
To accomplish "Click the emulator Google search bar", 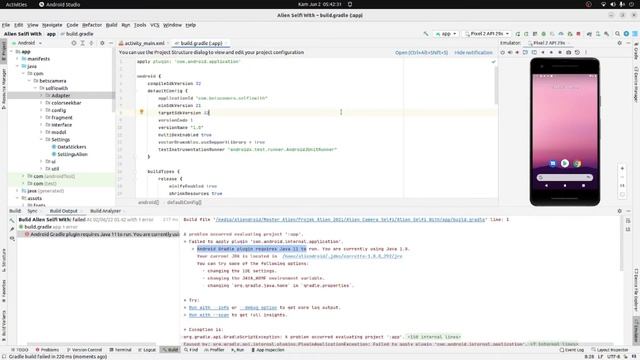I will point(564,178).
